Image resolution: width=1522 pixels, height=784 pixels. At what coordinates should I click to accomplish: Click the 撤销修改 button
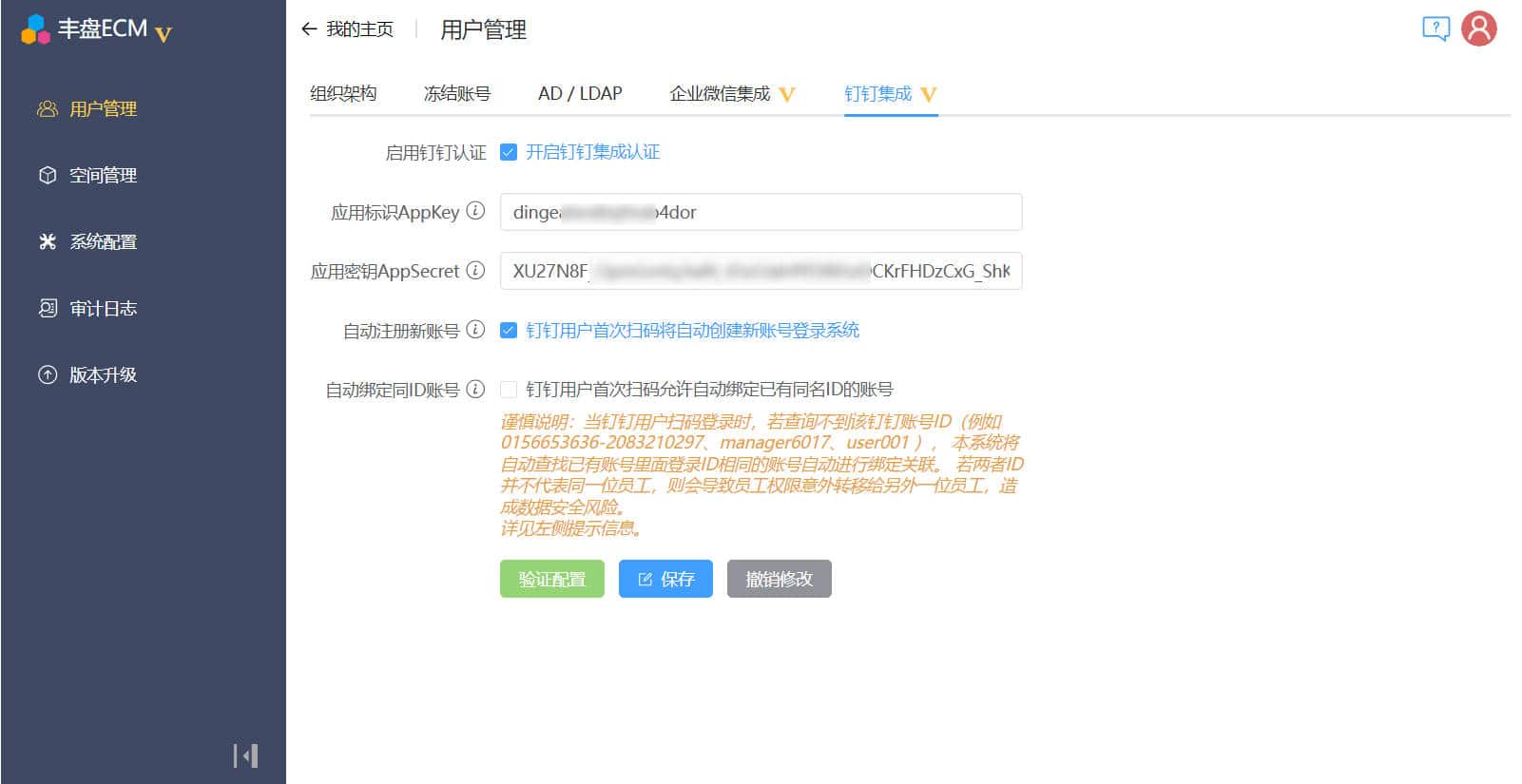tap(780, 579)
